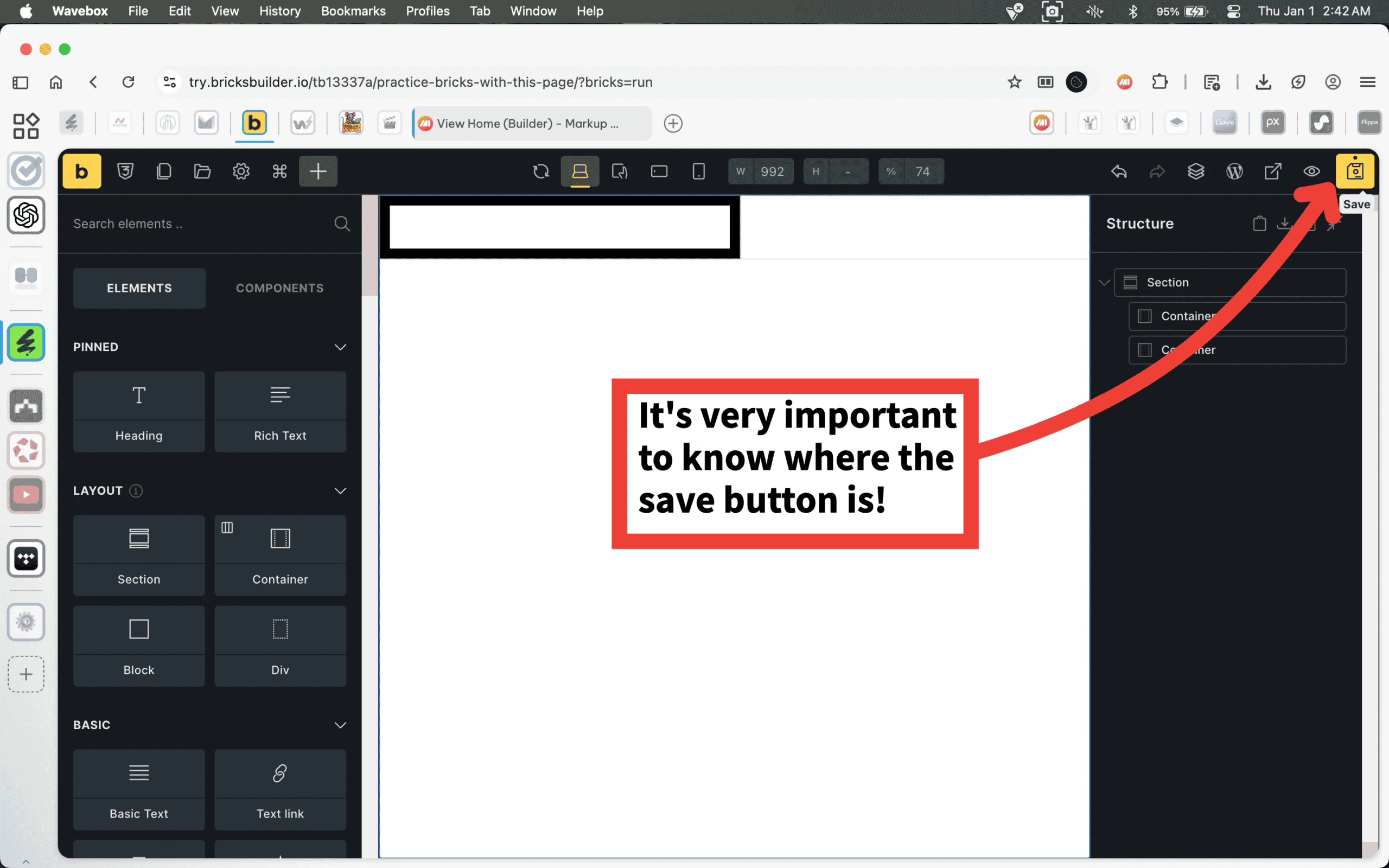Click the element panel scrollbar
Image resolution: width=1389 pixels, height=868 pixels.
pos(369,247)
